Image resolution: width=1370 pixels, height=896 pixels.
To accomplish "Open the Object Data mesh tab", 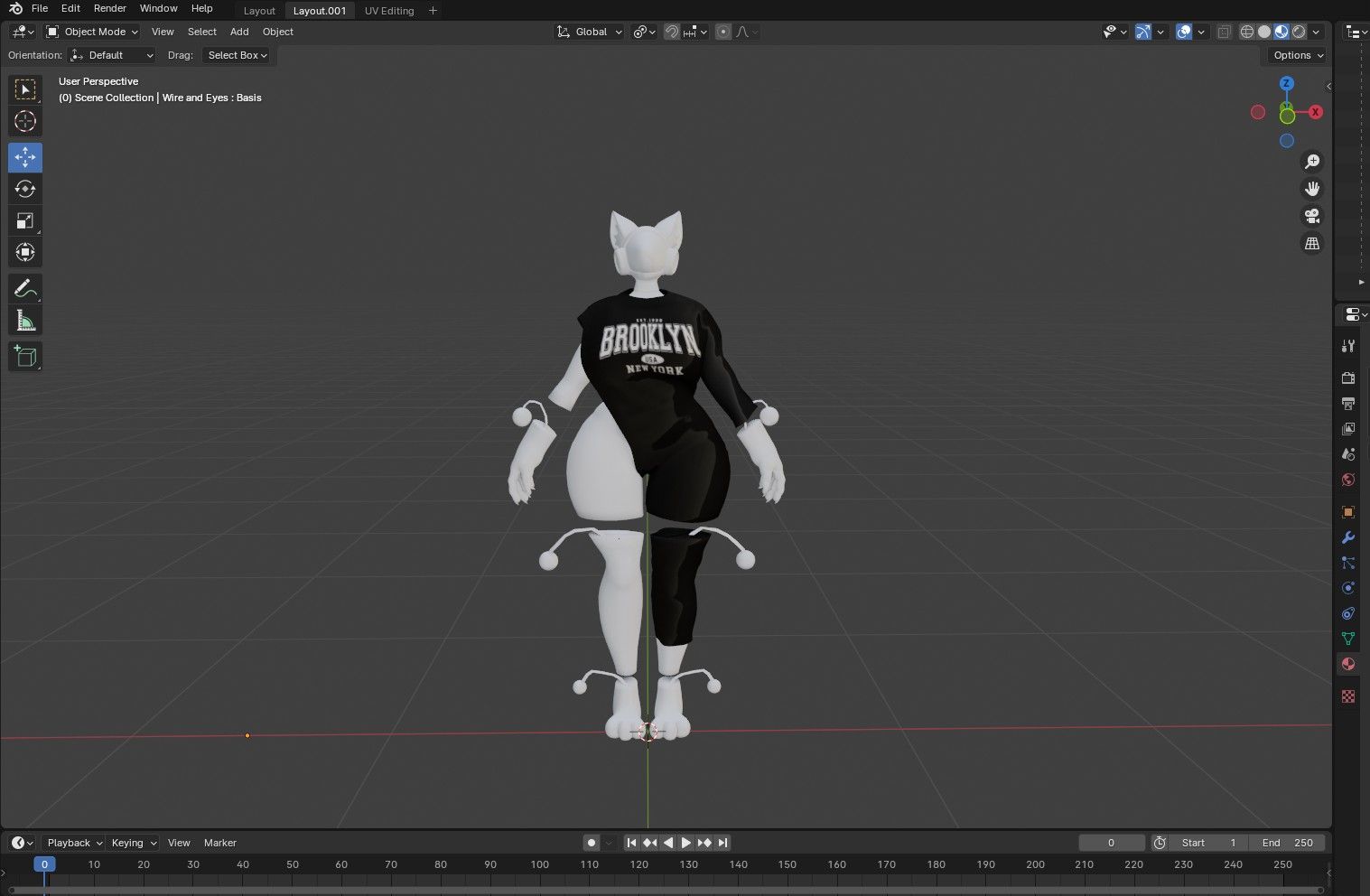I will tap(1348, 639).
